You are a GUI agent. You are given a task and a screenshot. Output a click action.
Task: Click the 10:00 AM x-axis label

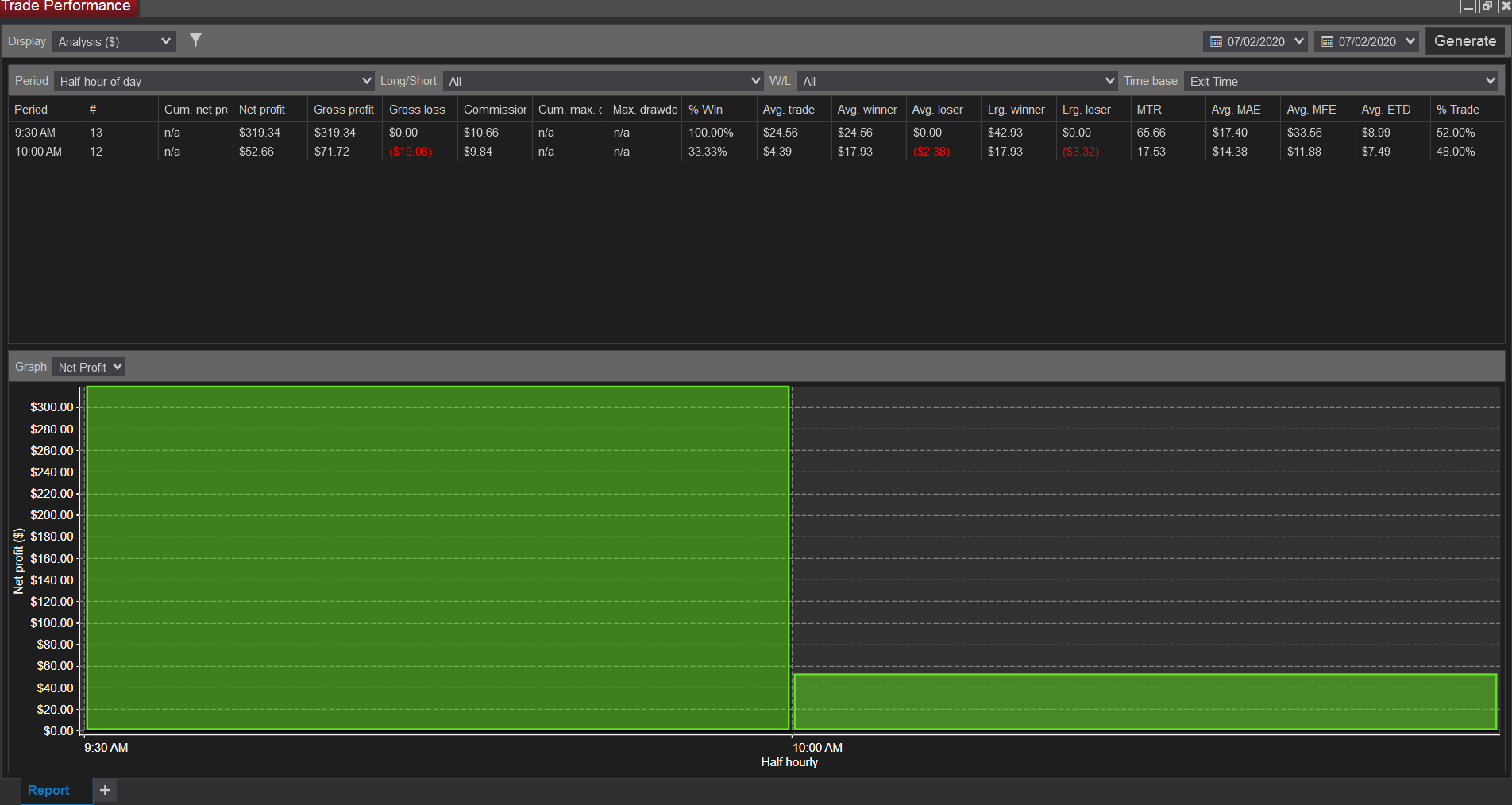click(817, 748)
